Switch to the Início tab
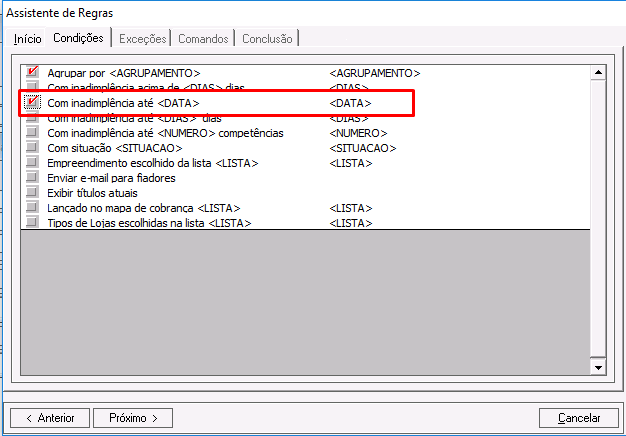Image resolution: width=626 pixels, height=436 pixels. [x=27, y=39]
